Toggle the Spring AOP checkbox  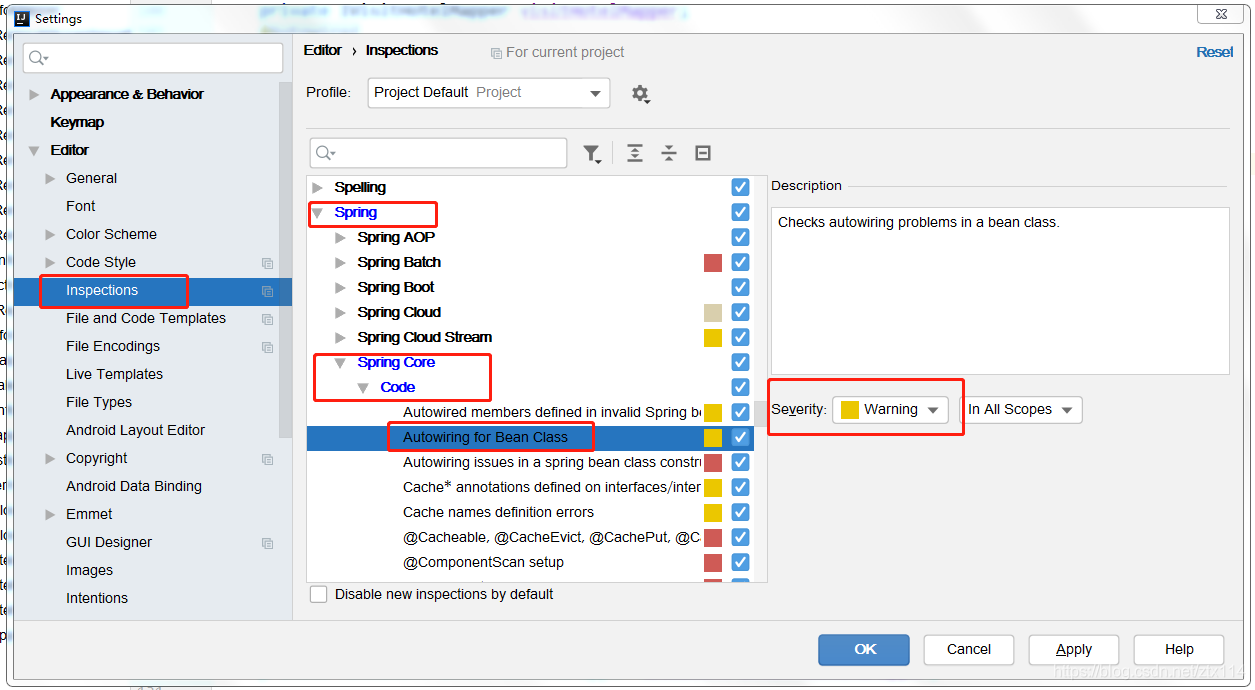740,237
